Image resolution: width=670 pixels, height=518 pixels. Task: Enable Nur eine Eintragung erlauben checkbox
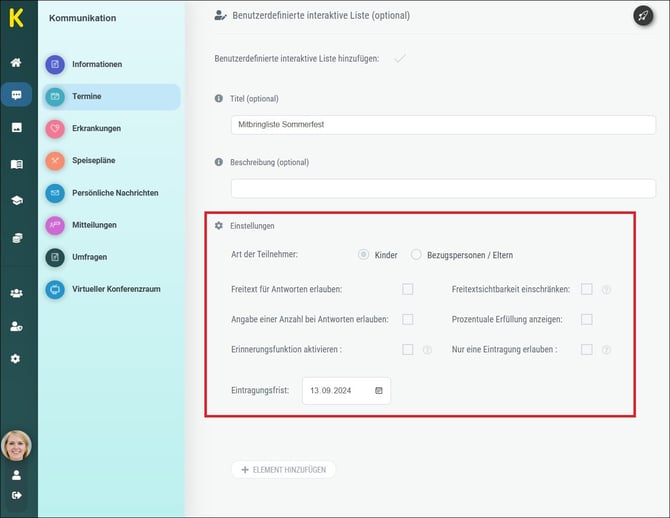coord(587,350)
